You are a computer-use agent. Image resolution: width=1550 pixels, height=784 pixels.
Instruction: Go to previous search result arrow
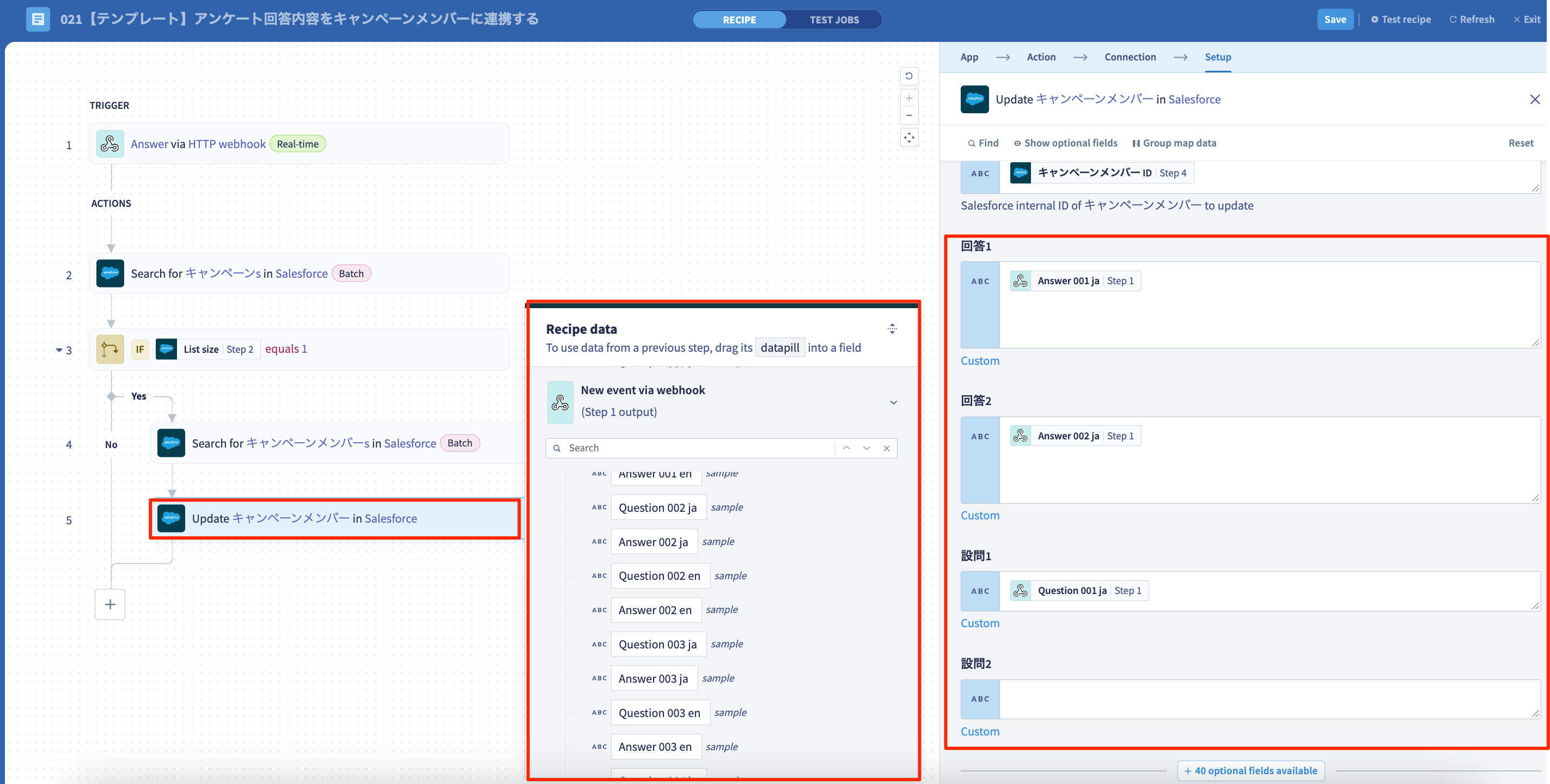(846, 448)
